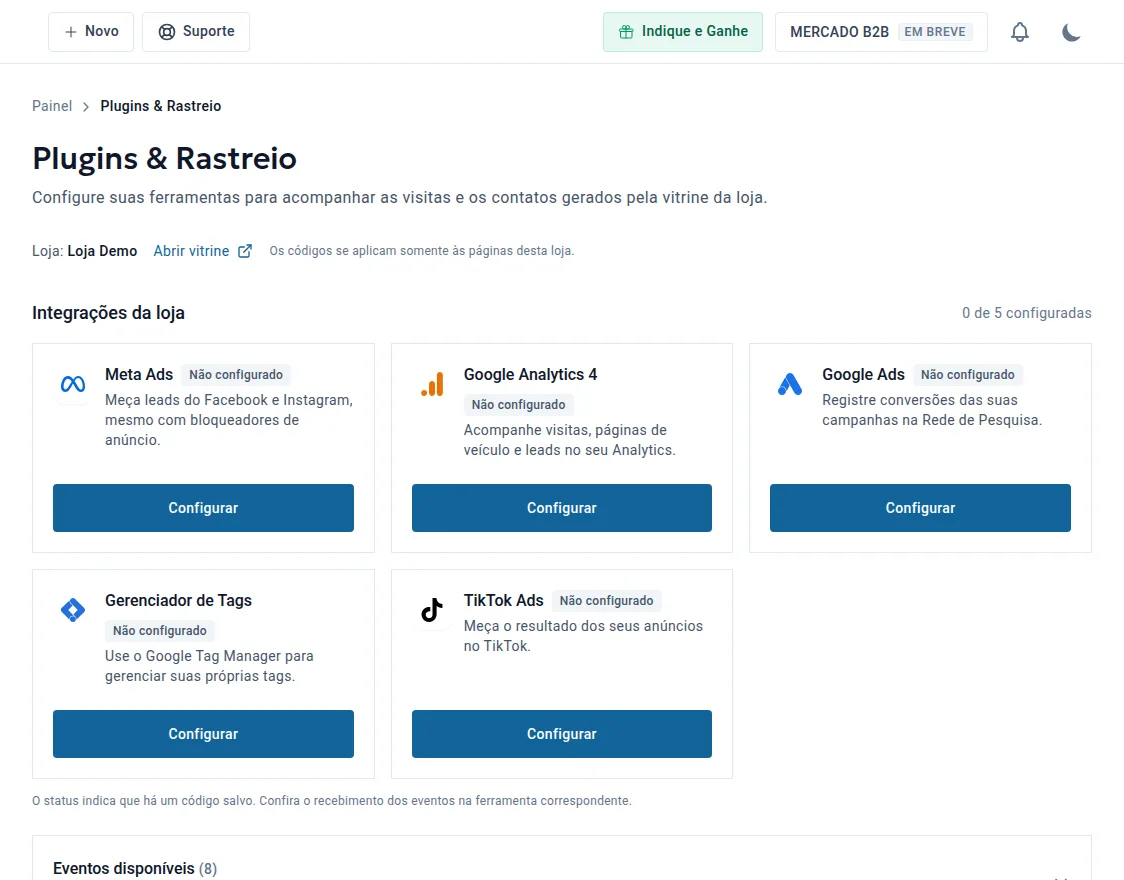The width and height of the screenshot is (1124, 880).
Task: Open the MERCADO B2B button
Action: [x=881, y=32]
